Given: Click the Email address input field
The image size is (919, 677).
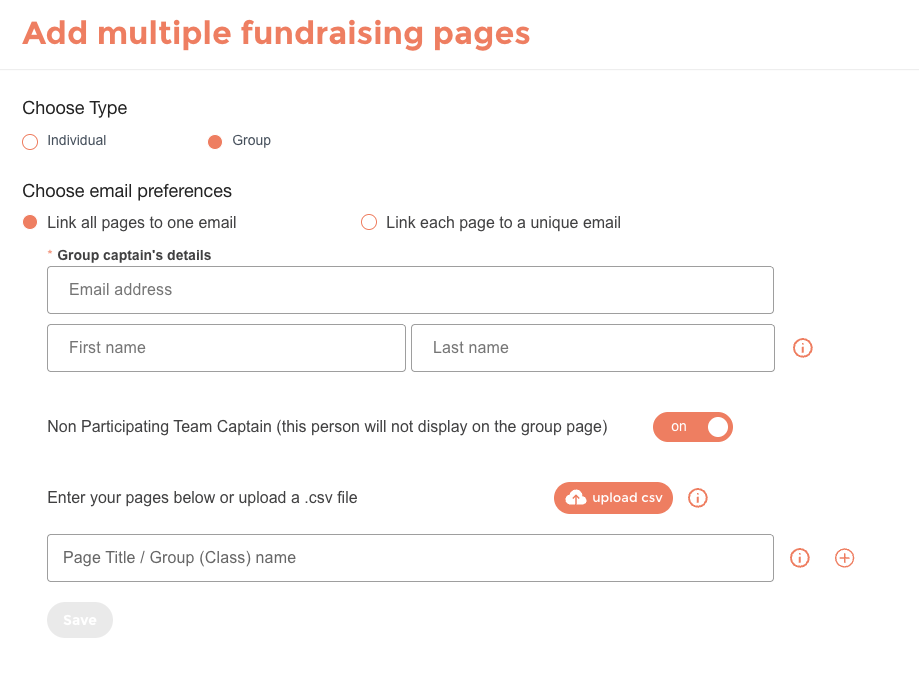Looking at the screenshot, I should pos(410,290).
